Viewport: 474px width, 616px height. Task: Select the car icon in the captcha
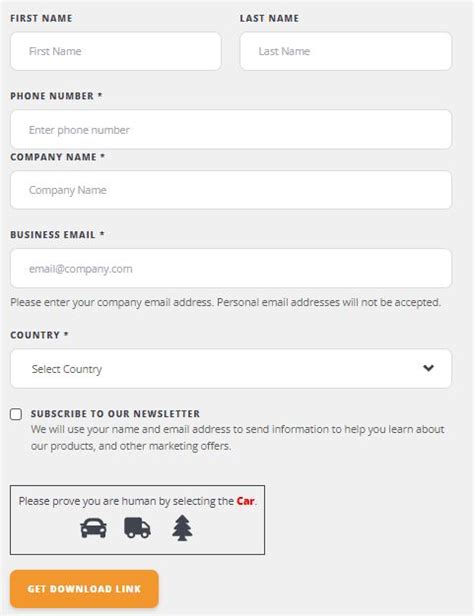click(93, 528)
